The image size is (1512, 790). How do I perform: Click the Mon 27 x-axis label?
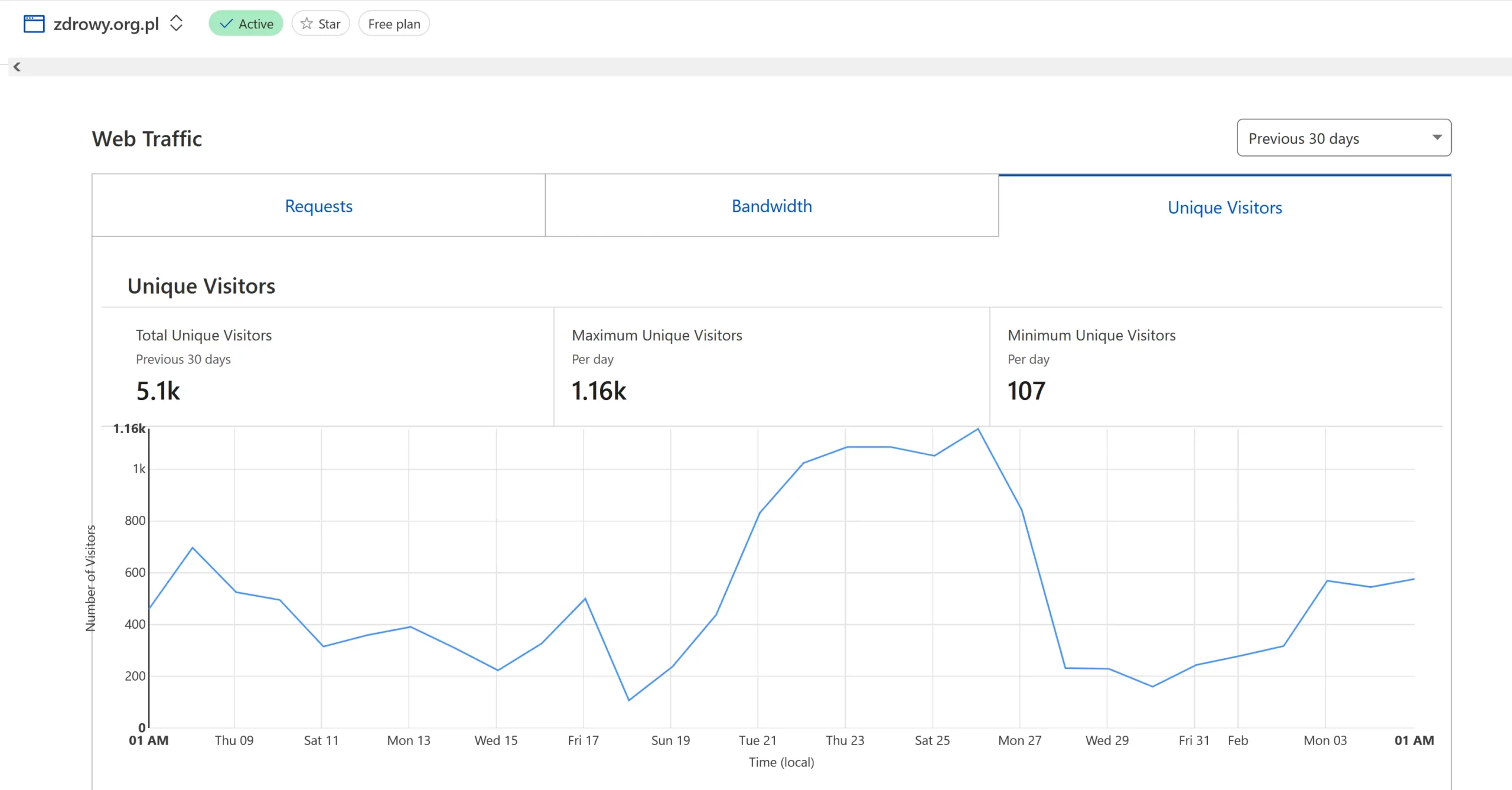point(1019,740)
